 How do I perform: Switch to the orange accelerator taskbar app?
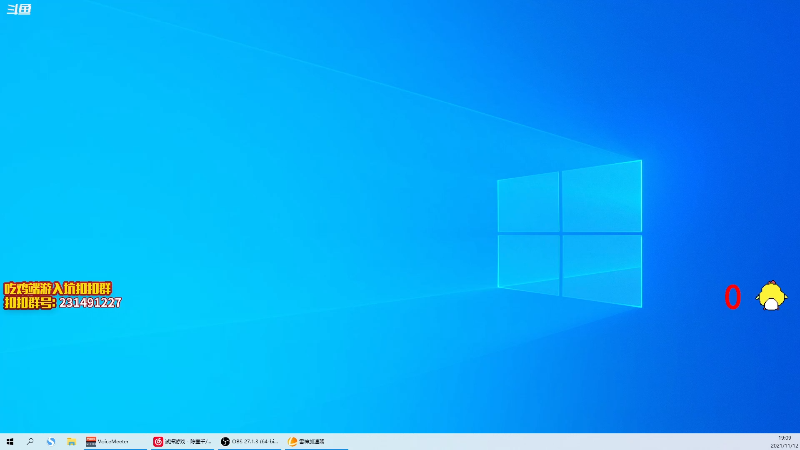tap(316, 442)
